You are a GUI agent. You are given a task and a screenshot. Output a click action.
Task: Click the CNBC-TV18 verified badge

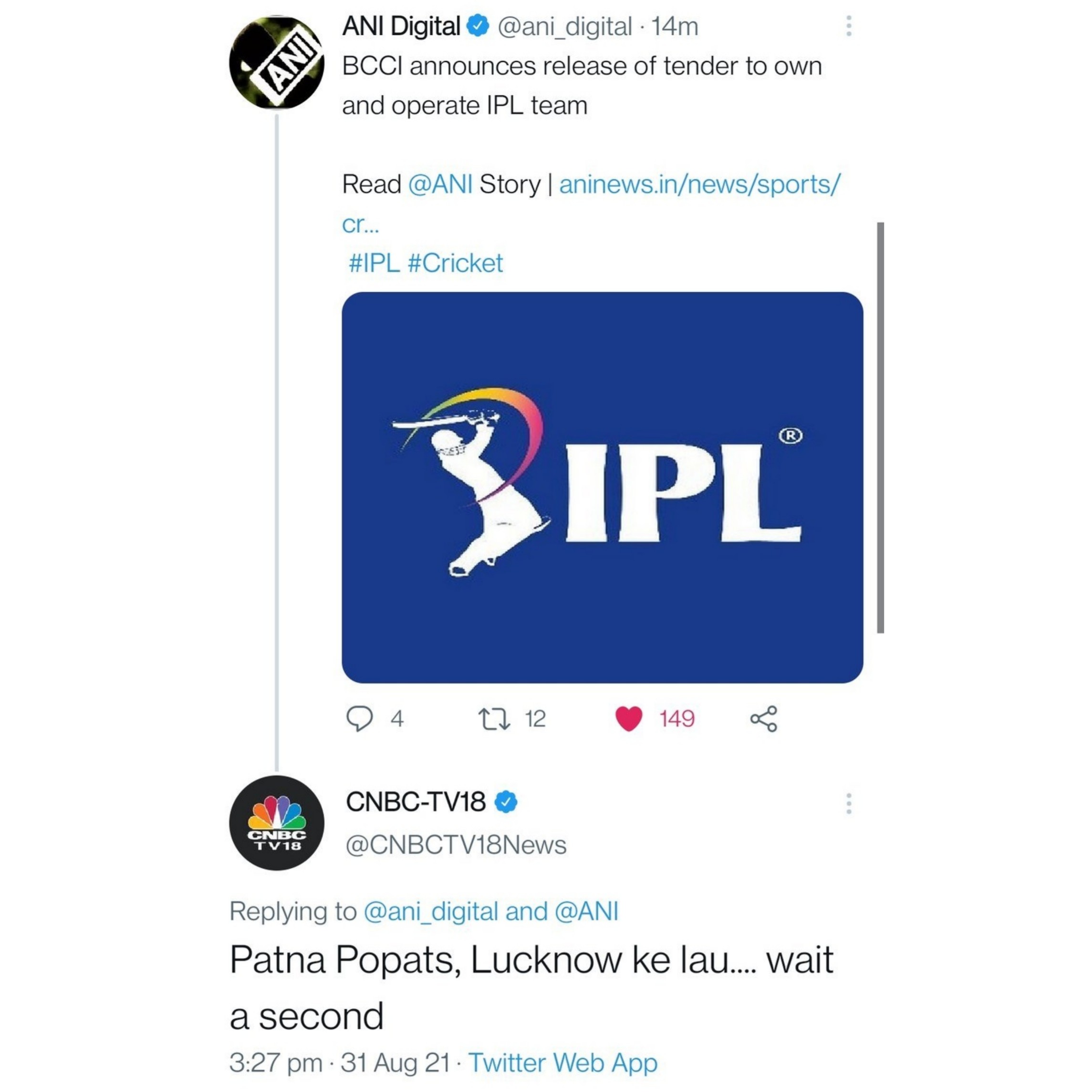506,801
